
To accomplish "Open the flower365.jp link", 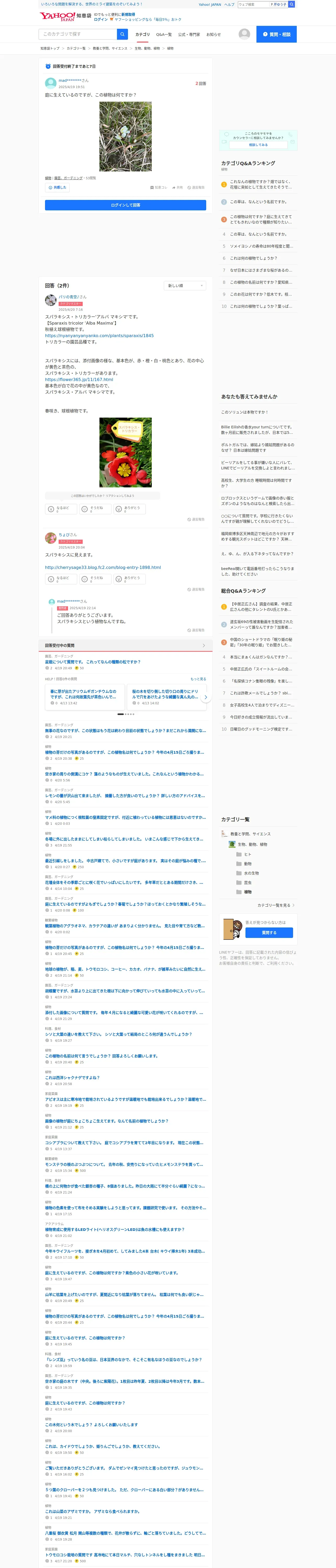I will [79, 379].
